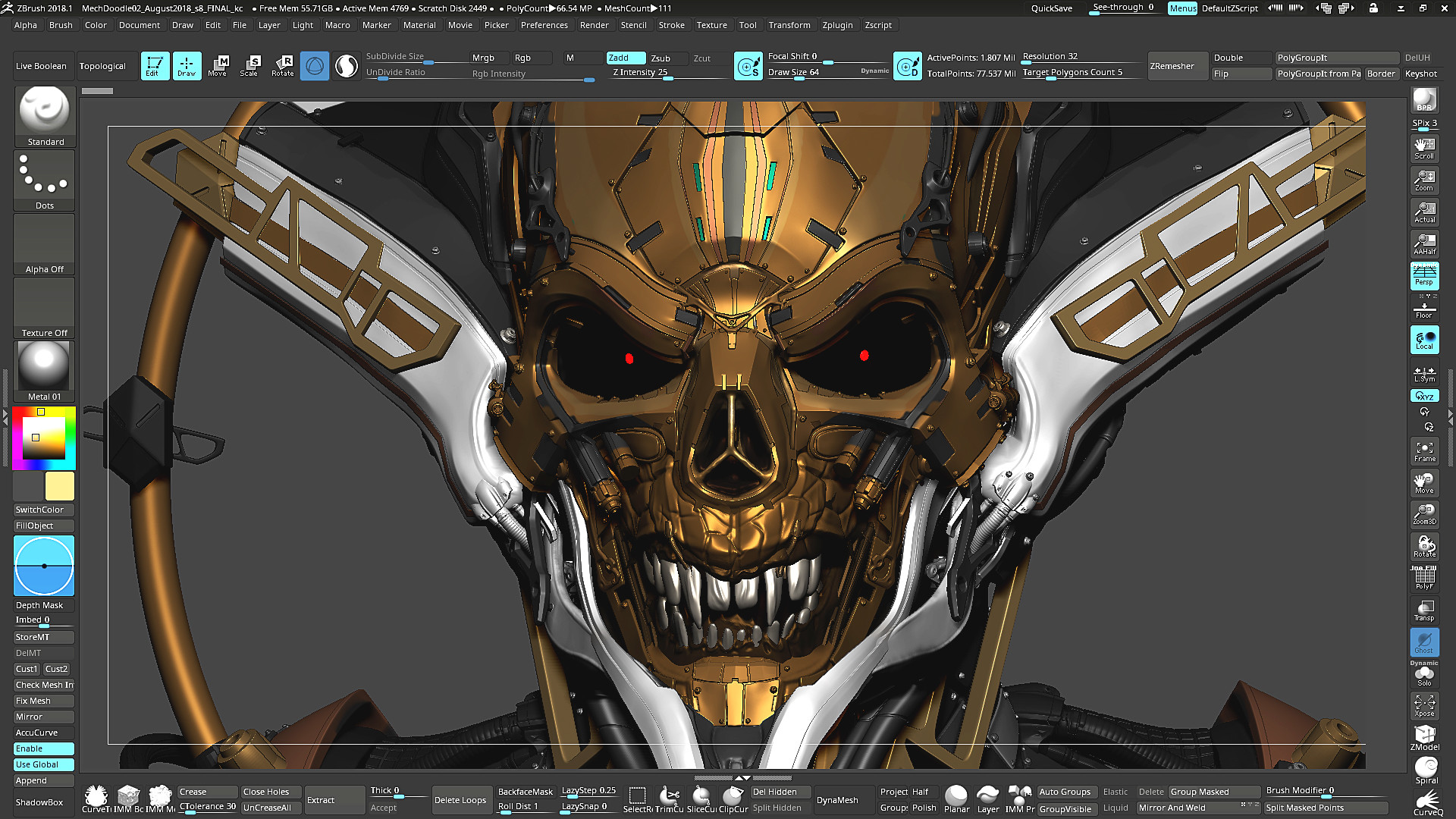Click the Xpose icon
This screenshot has height=819, width=1456.
tap(1424, 706)
